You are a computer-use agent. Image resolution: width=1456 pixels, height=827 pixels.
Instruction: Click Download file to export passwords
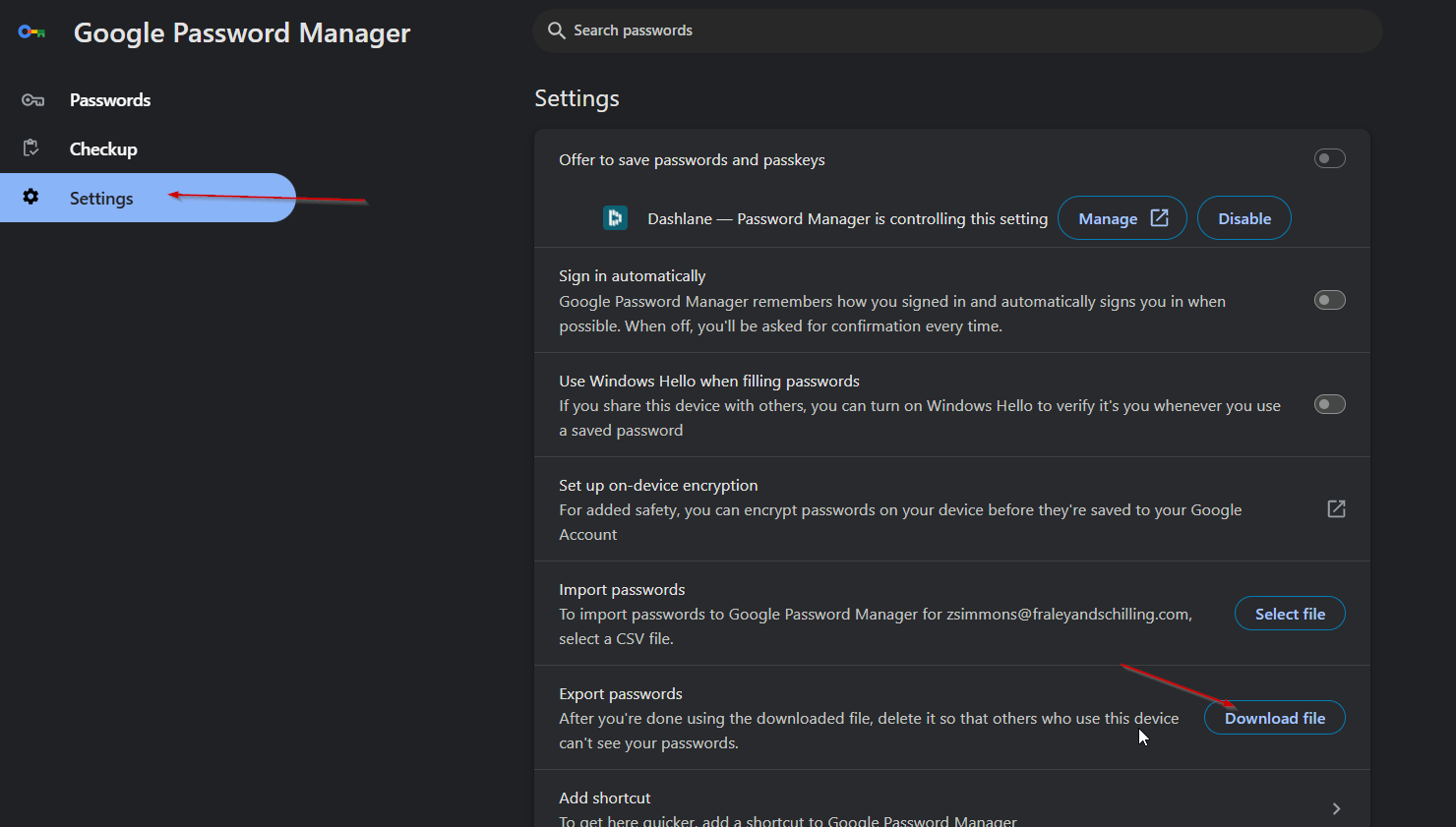pos(1275,718)
